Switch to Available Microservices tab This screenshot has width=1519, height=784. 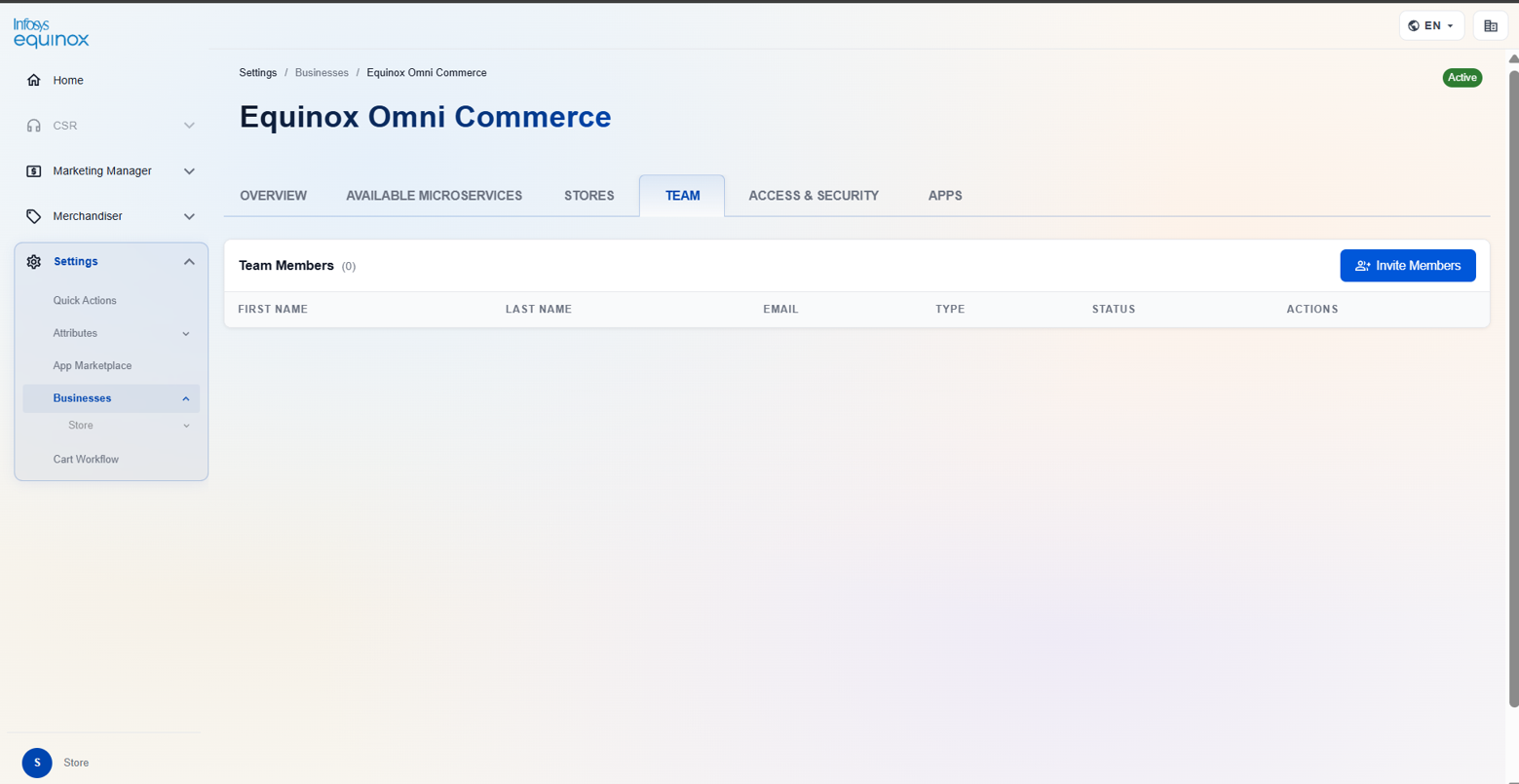[x=434, y=196]
